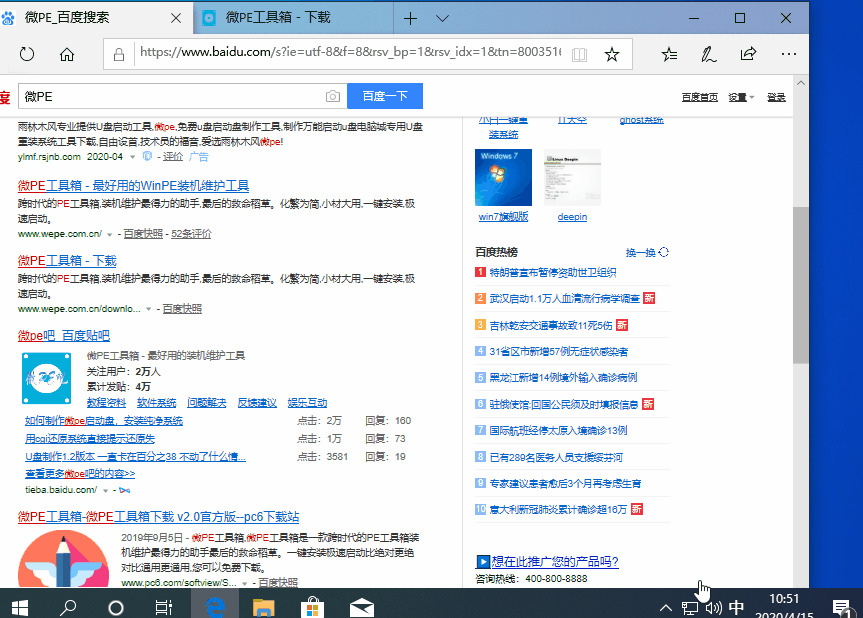Search by image camera icon in search box
863x618 pixels.
tap(332, 95)
